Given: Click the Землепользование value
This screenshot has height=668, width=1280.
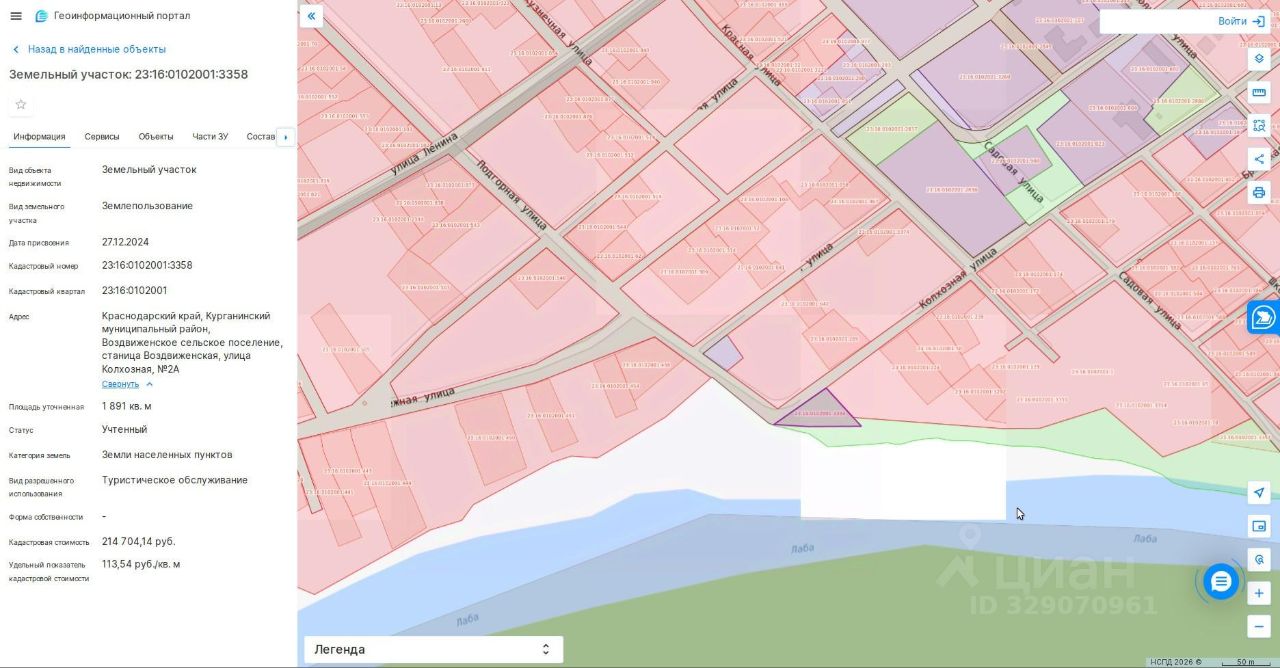Looking at the screenshot, I should [147, 206].
